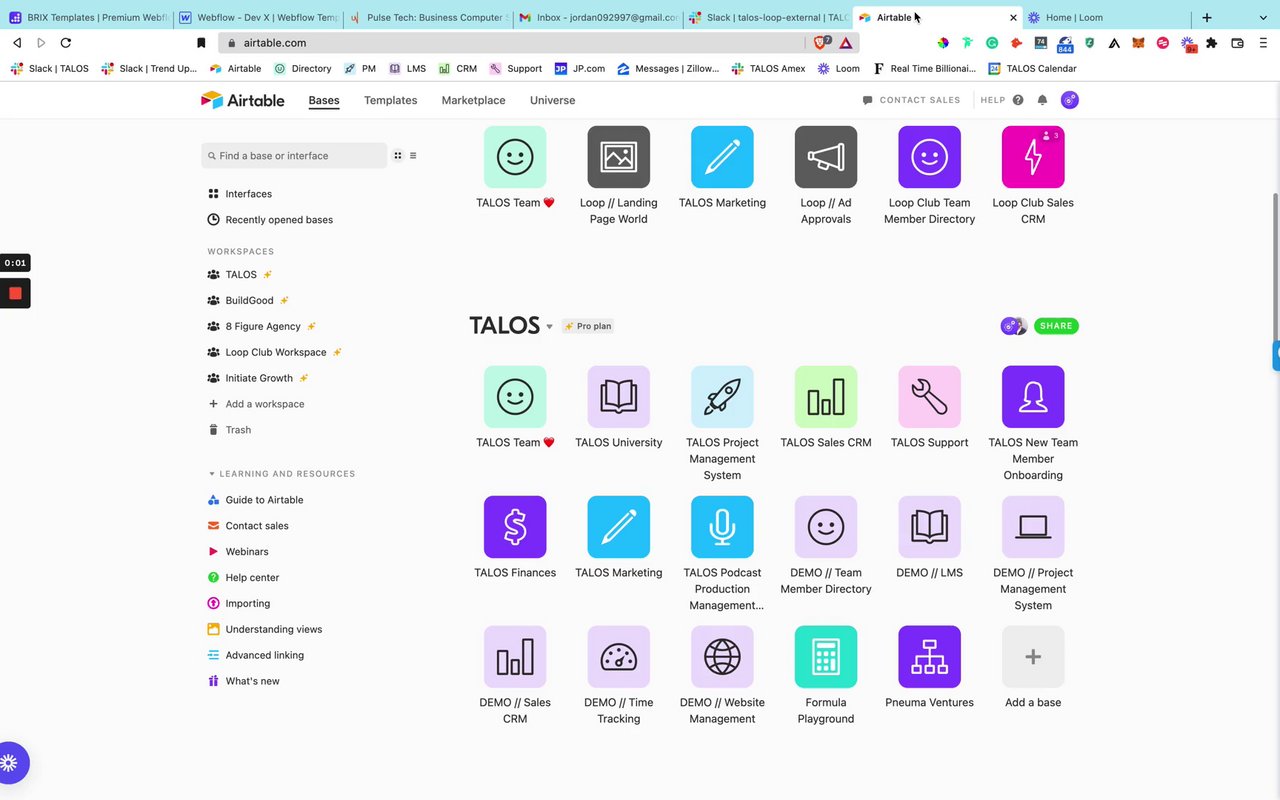Open DEMO // Website Management globe icon
The image size is (1280, 800).
[722, 657]
